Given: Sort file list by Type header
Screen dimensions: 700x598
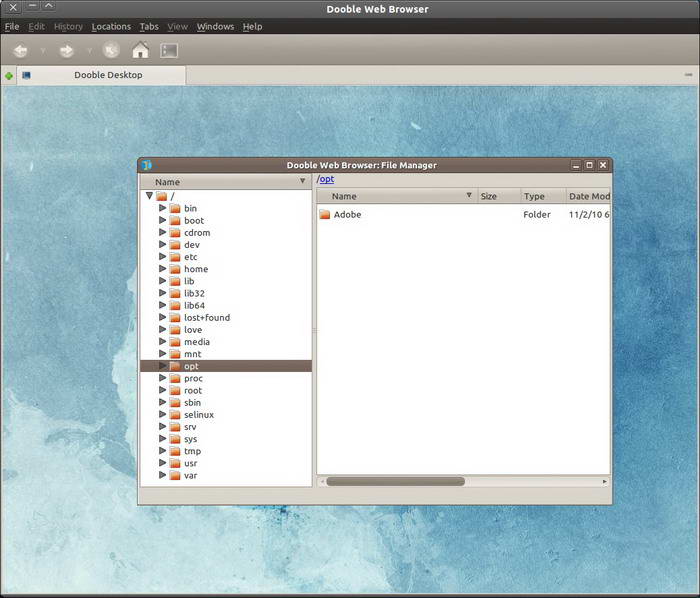Looking at the screenshot, I should [543, 196].
